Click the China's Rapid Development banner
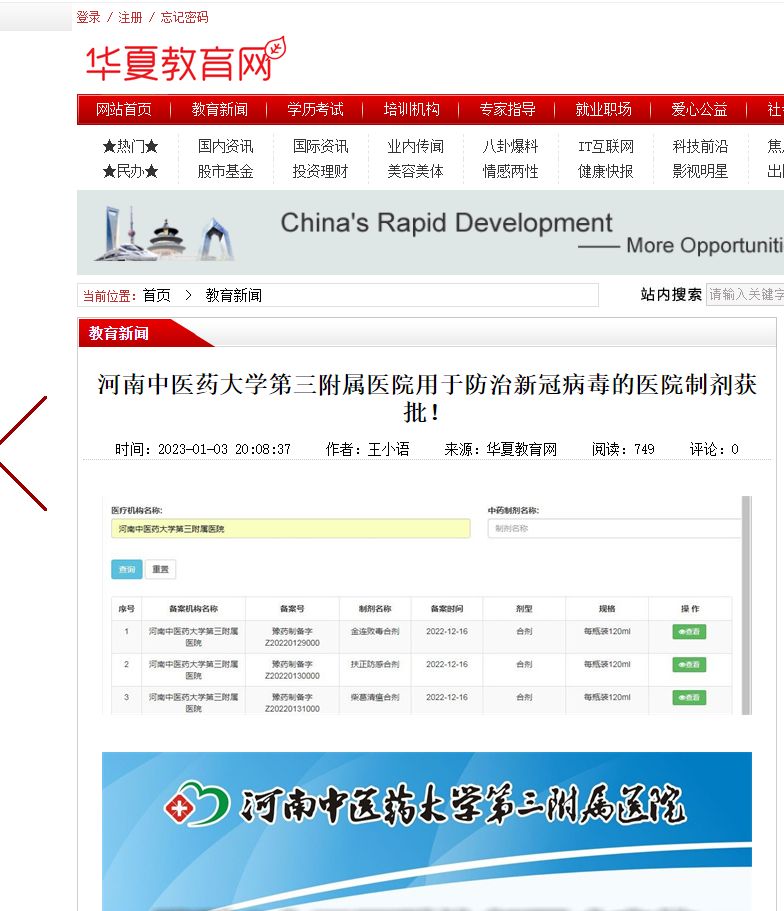This screenshot has width=784, height=911. (430, 233)
